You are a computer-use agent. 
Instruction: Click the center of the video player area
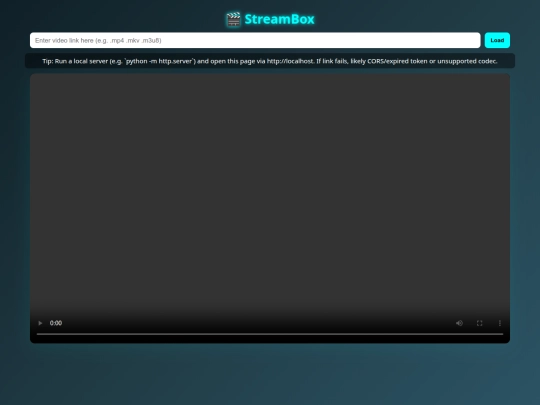coord(270,208)
